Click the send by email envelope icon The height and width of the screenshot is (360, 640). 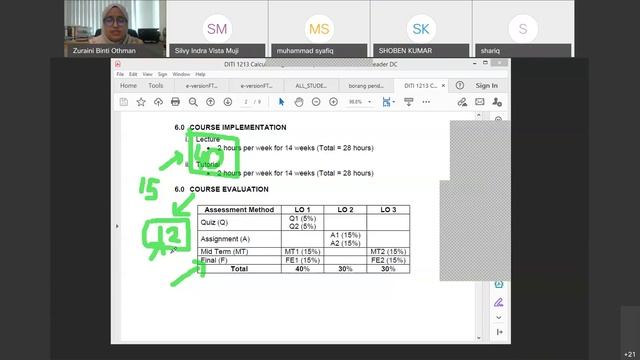point(480,102)
